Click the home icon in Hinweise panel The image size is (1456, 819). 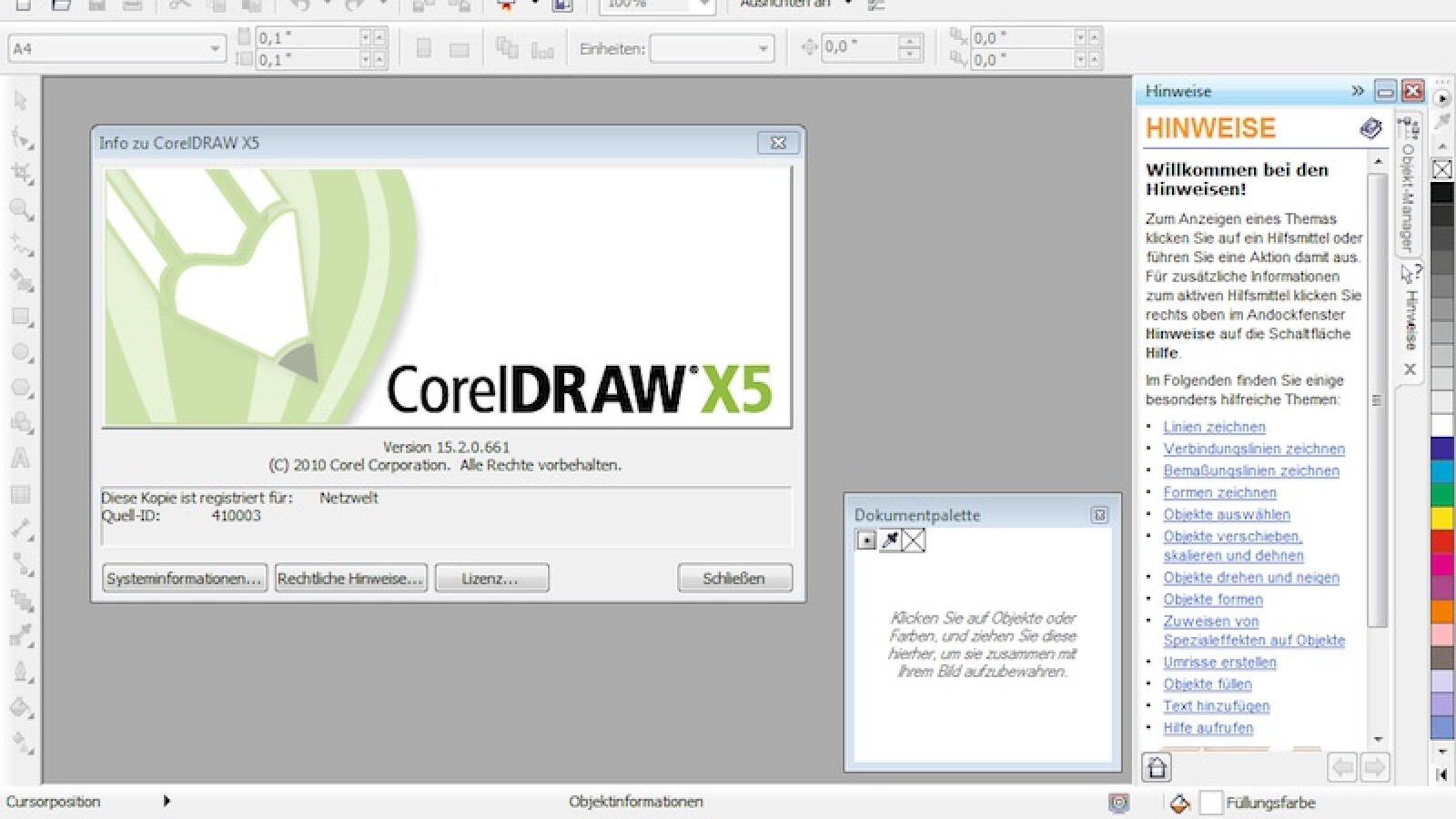click(1157, 768)
